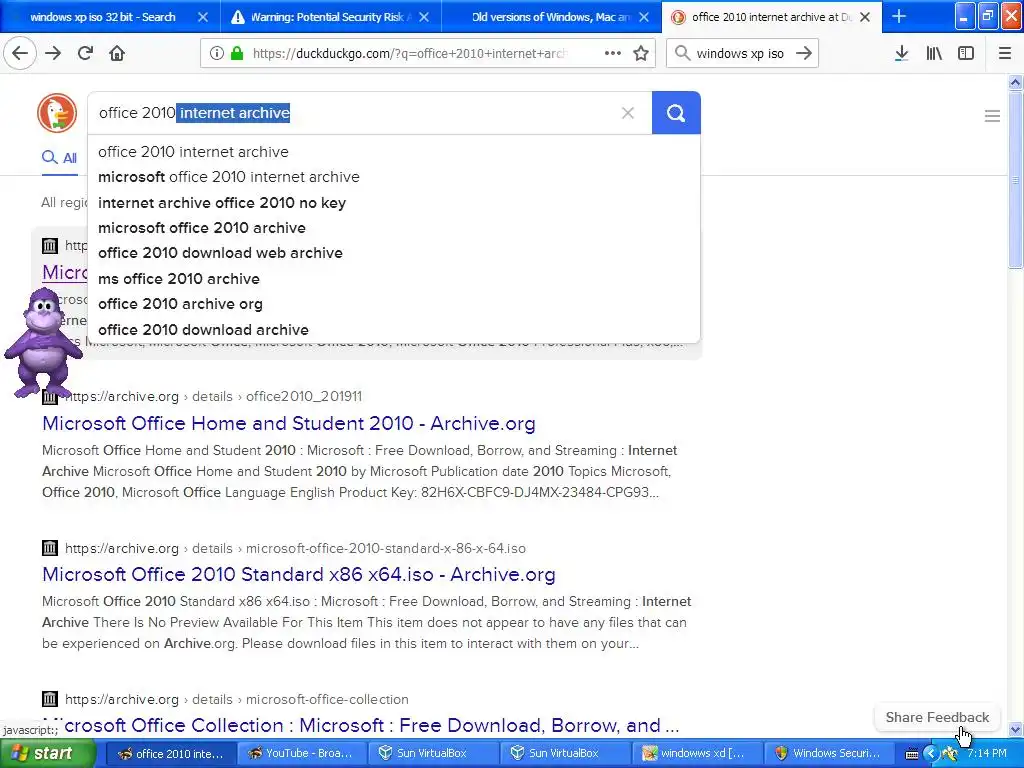The width and height of the screenshot is (1024, 768).
Task: Click archive.org favicon beside Office Collection result
Action: 50,699
